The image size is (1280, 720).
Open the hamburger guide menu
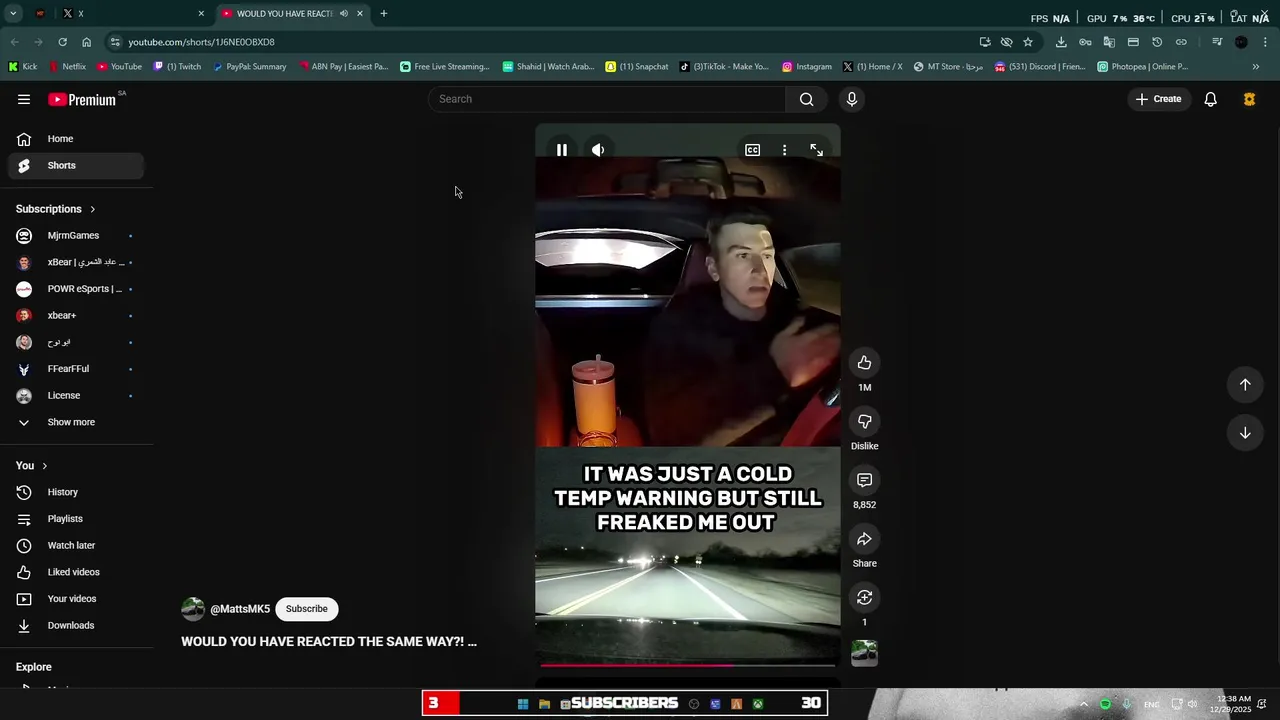click(x=24, y=99)
